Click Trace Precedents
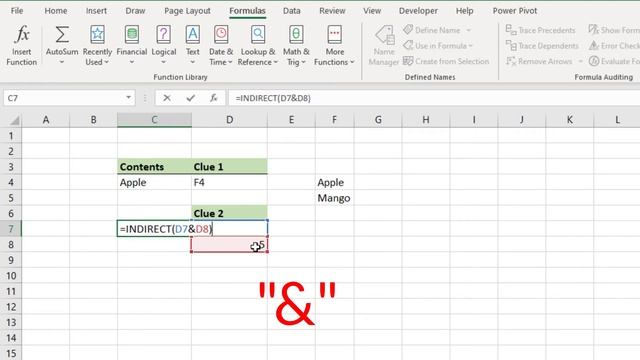Image resolution: width=640 pixels, height=360 pixels. (x=540, y=30)
